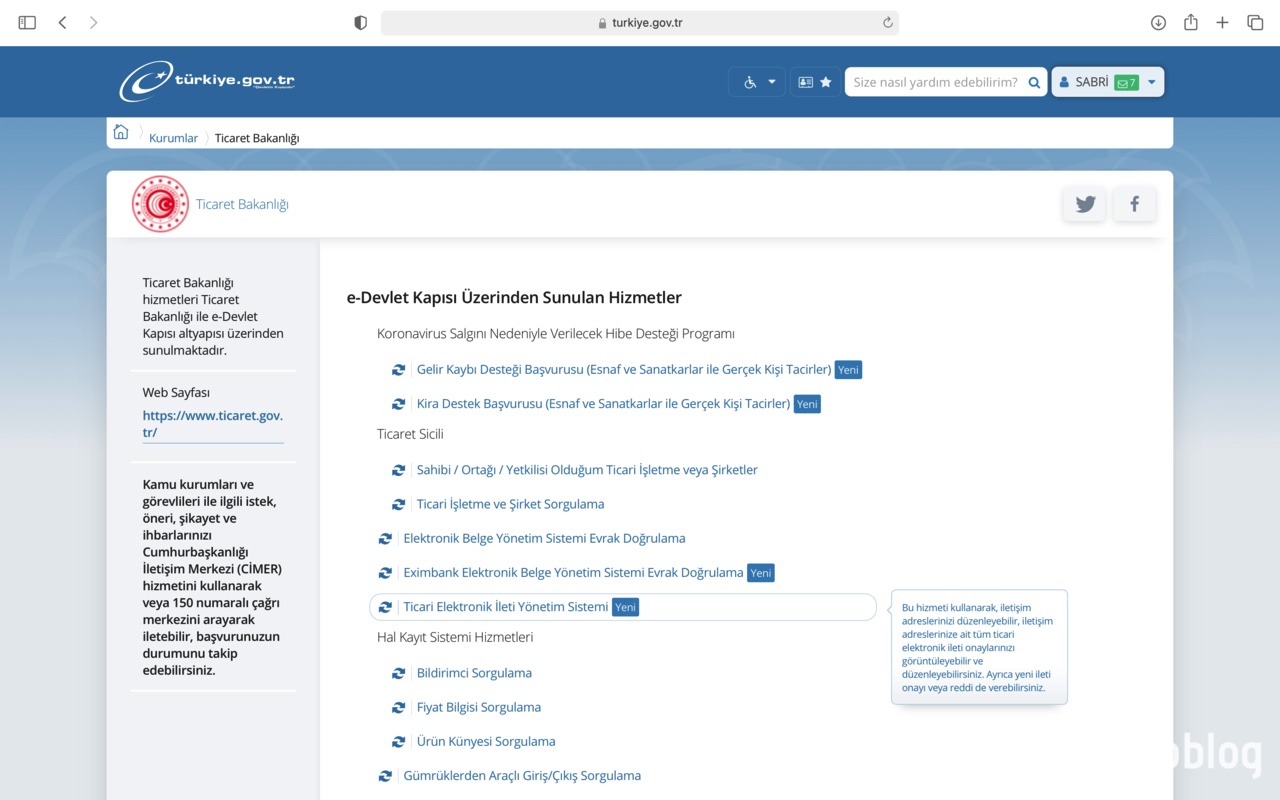The width and height of the screenshot is (1280, 800).
Task: Open the green messages badge showing 7
Action: (1126, 83)
